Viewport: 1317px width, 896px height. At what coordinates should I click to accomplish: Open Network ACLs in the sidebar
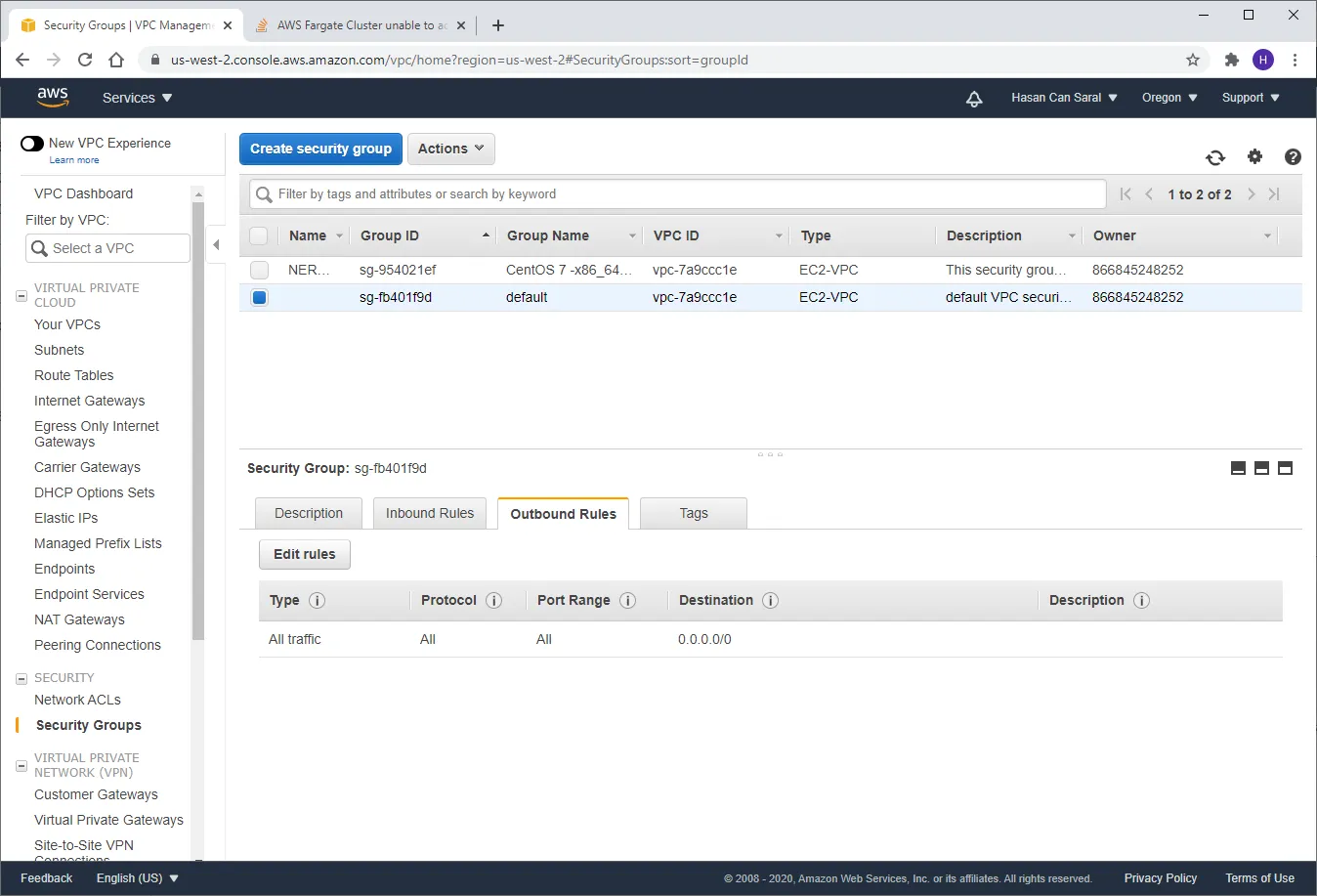[78, 700]
